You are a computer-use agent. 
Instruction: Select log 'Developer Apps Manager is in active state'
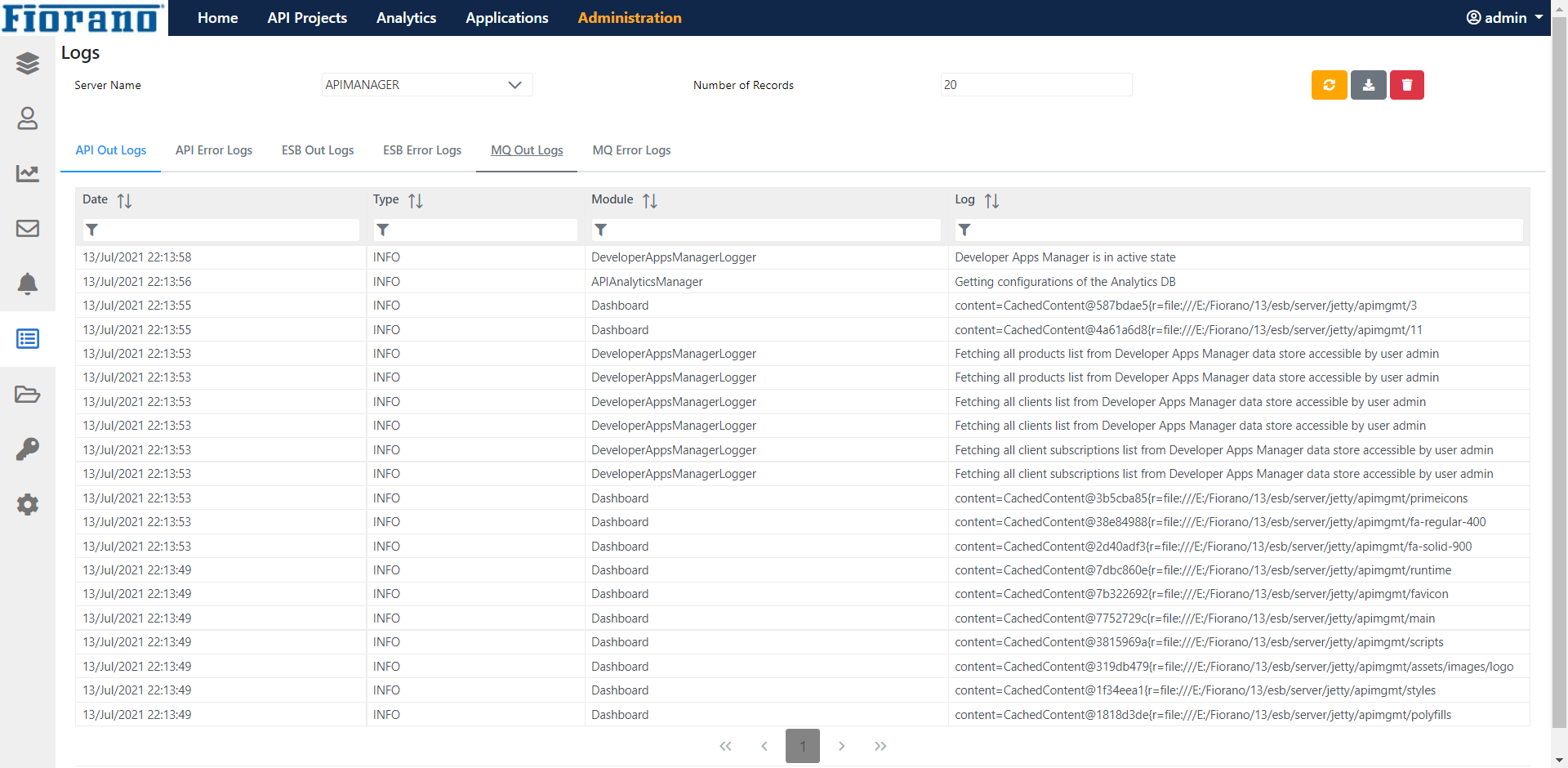click(x=1065, y=257)
